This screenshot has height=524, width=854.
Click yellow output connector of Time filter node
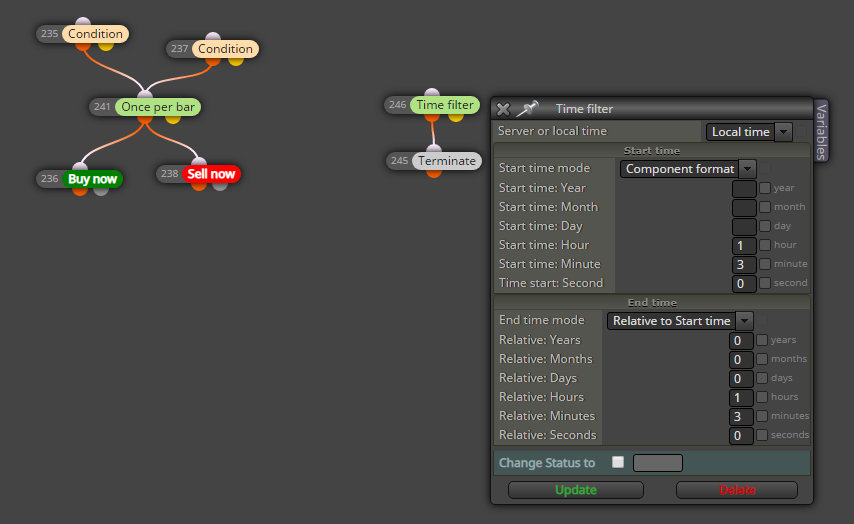point(456,117)
